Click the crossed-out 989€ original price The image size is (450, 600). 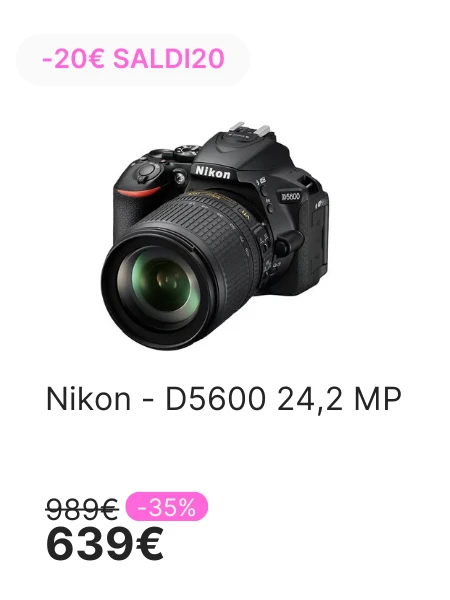[x=82, y=509]
